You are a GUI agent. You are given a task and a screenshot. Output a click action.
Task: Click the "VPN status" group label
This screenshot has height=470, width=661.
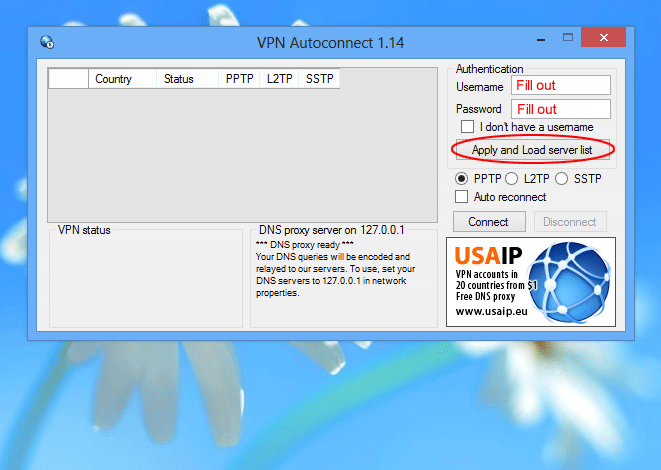[x=84, y=230]
